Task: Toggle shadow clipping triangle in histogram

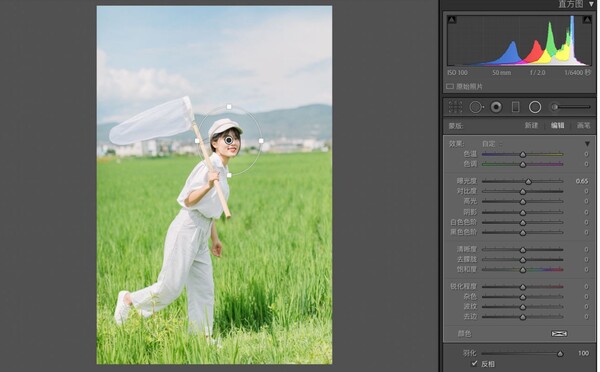Action: point(452,20)
